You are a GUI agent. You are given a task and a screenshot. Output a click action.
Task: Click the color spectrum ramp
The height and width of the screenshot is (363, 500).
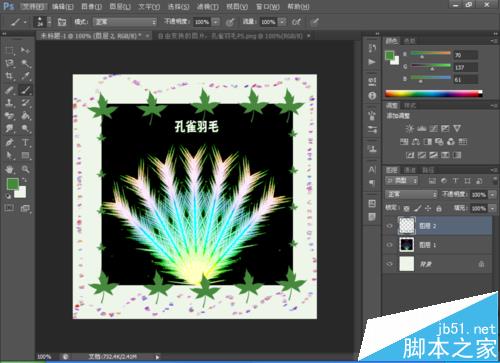434,94
